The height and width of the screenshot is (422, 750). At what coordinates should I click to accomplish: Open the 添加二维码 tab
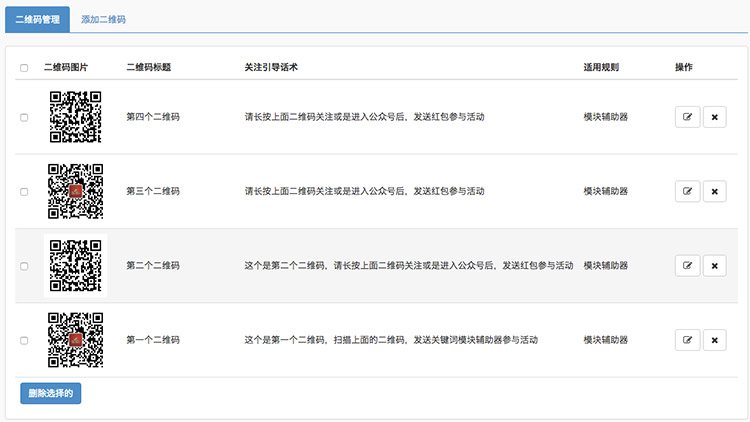[x=103, y=20]
